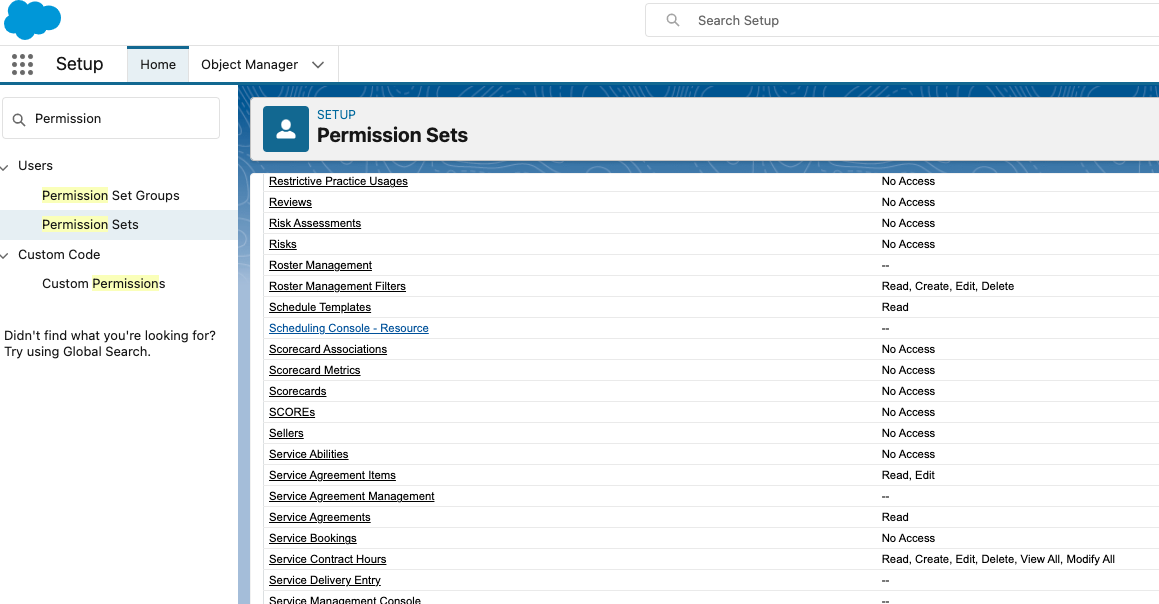
Task: Switch to the Home tab
Action: coord(158,64)
